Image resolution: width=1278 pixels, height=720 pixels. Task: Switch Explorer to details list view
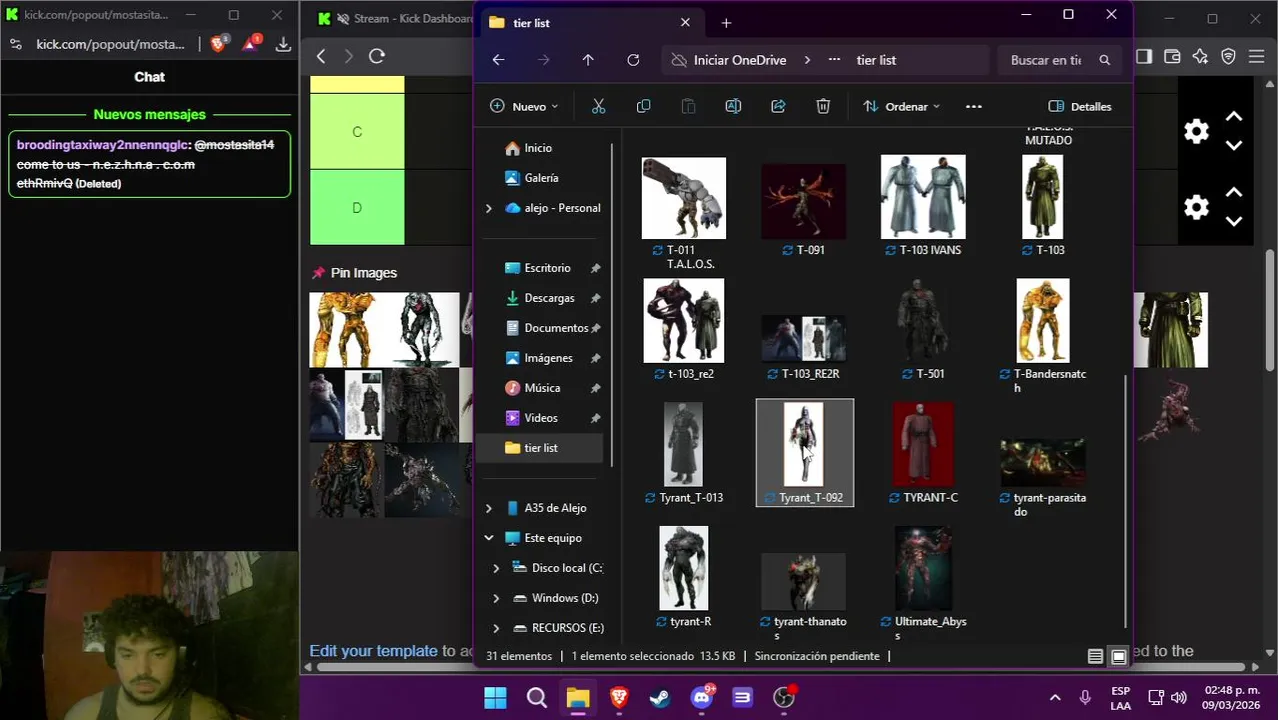click(1095, 656)
